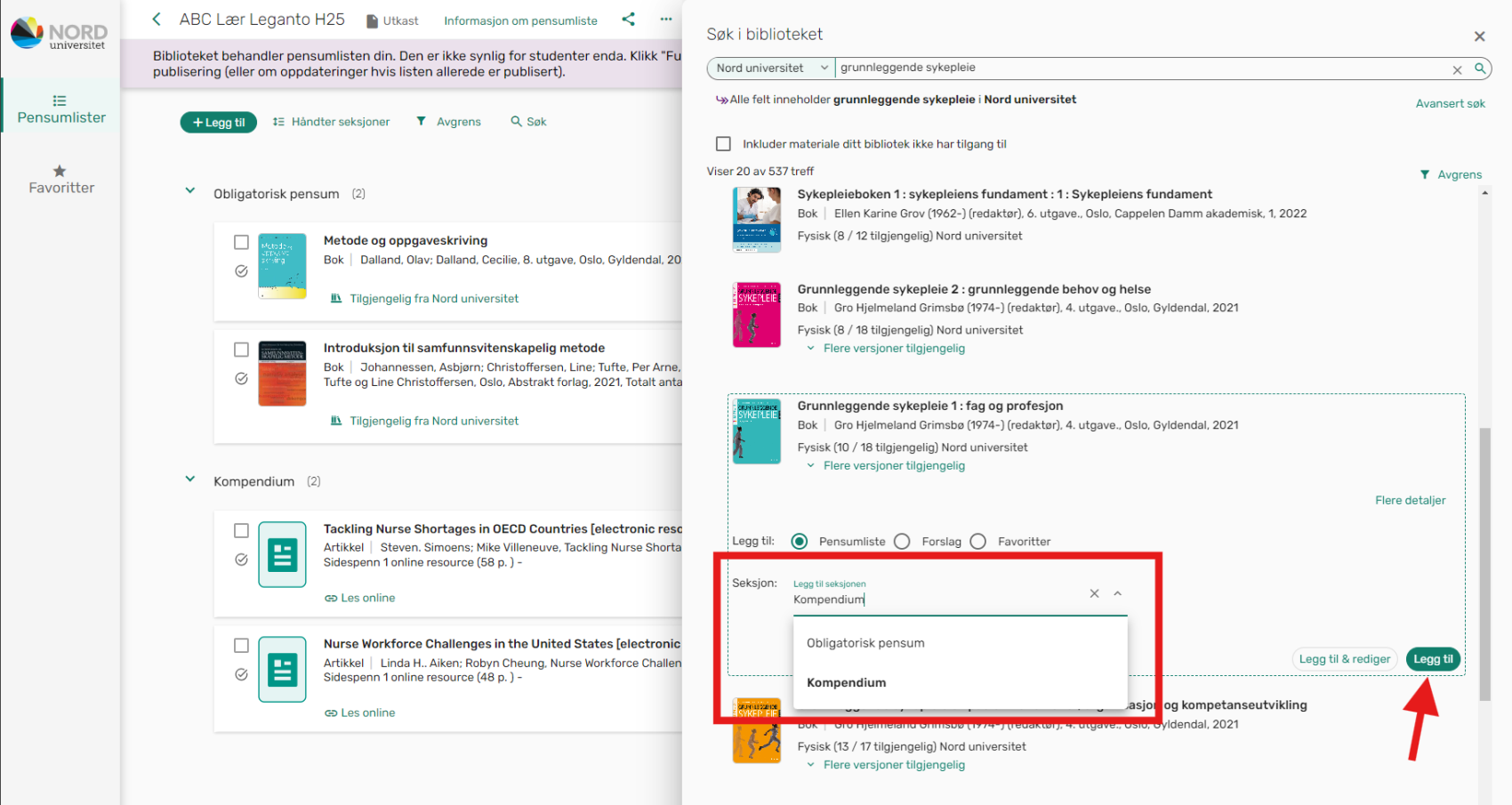The width and height of the screenshot is (1512, 805).
Task: Open the orange book cover above Fysisk 13 / 17 tilgjengelig
Action: [757, 731]
